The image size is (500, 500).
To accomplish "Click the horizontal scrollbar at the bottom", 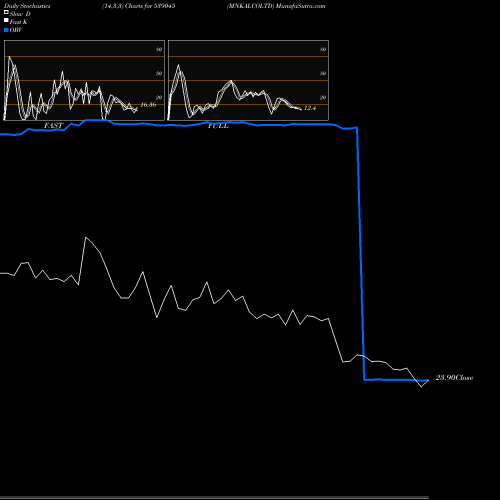I will tap(214, 498).
